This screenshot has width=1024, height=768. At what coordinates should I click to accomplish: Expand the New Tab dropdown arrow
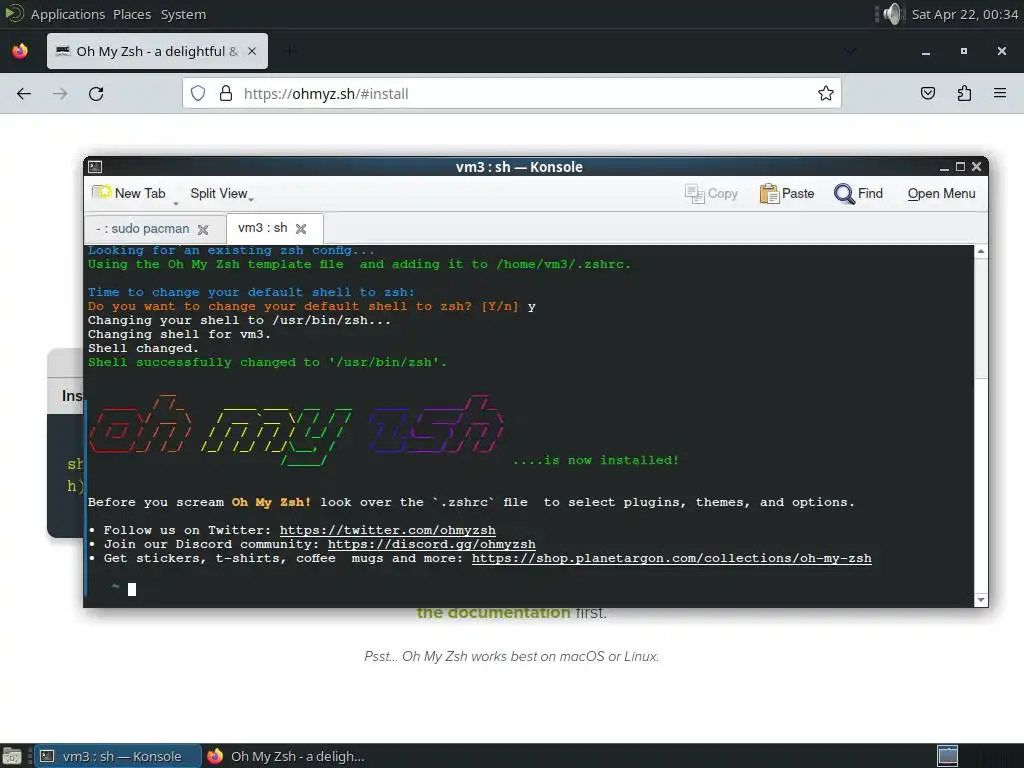coord(175,202)
